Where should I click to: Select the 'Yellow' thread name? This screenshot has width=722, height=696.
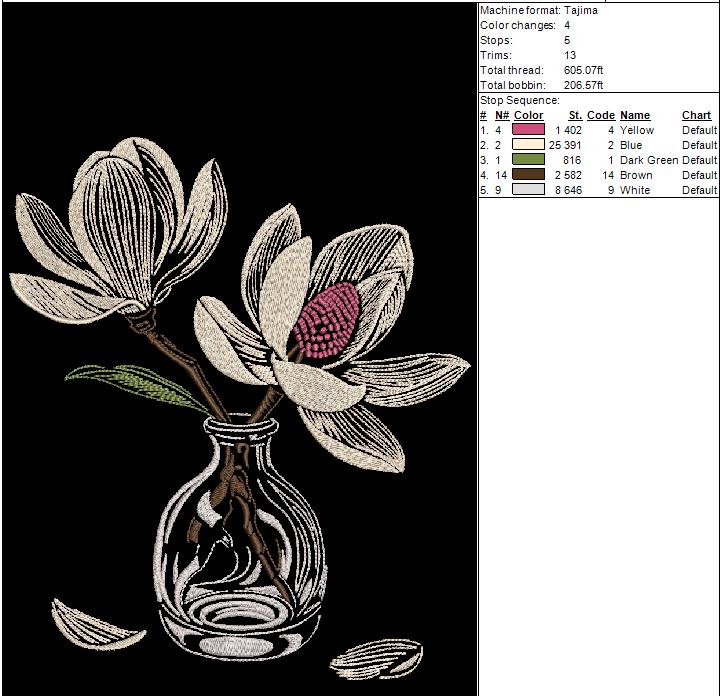point(637,130)
